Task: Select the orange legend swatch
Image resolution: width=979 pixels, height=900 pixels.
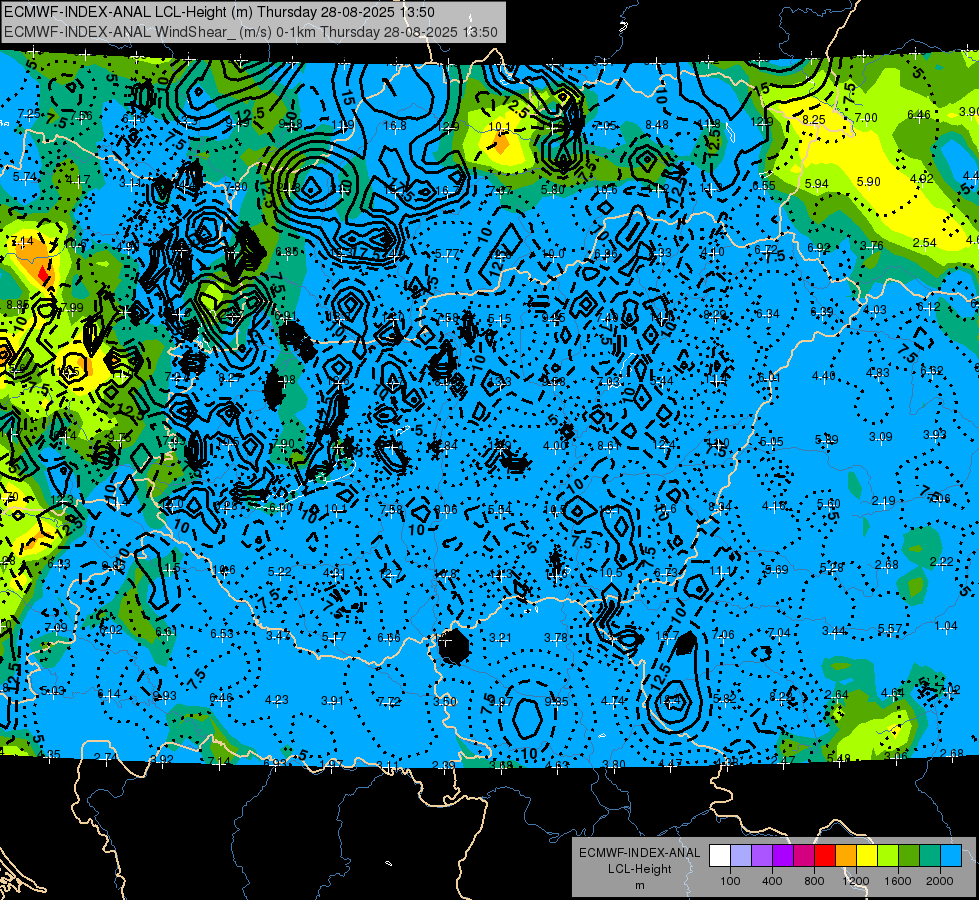Action: (846, 855)
